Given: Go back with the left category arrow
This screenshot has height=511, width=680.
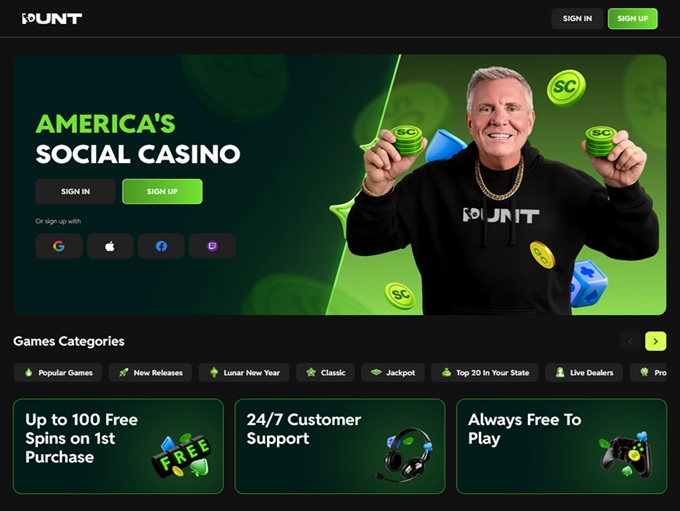Looking at the screenshot, I should click(631, 341).
